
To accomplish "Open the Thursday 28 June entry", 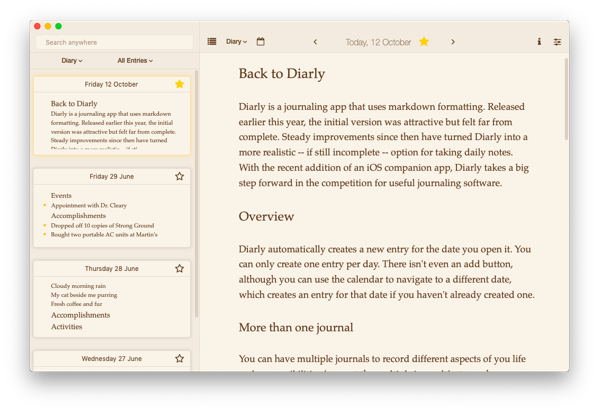I will click(x=112, y=299).
